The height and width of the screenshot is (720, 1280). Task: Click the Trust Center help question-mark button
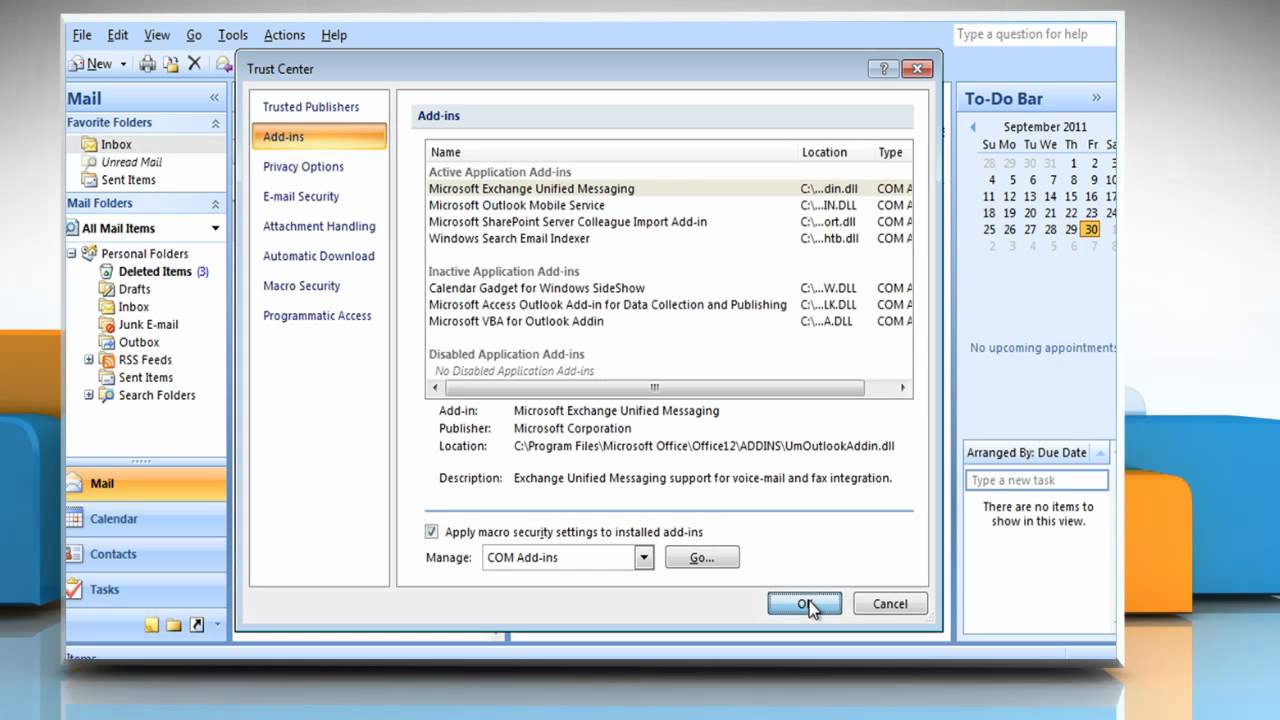883,69
